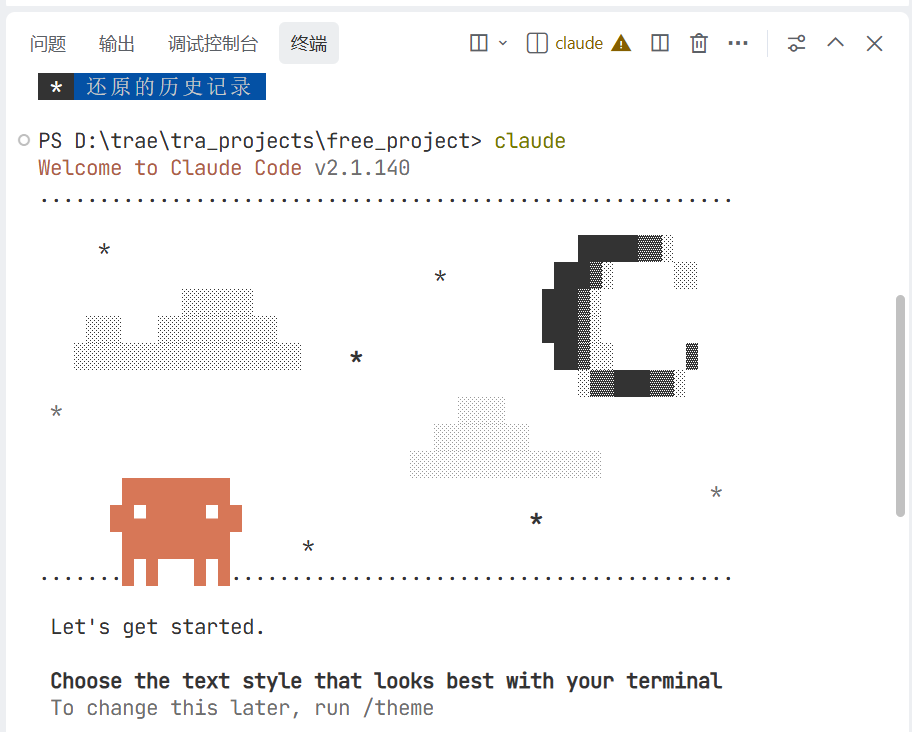Click the command status circle before PS prompt
912x732 pixels.
[x=24, y=140]
